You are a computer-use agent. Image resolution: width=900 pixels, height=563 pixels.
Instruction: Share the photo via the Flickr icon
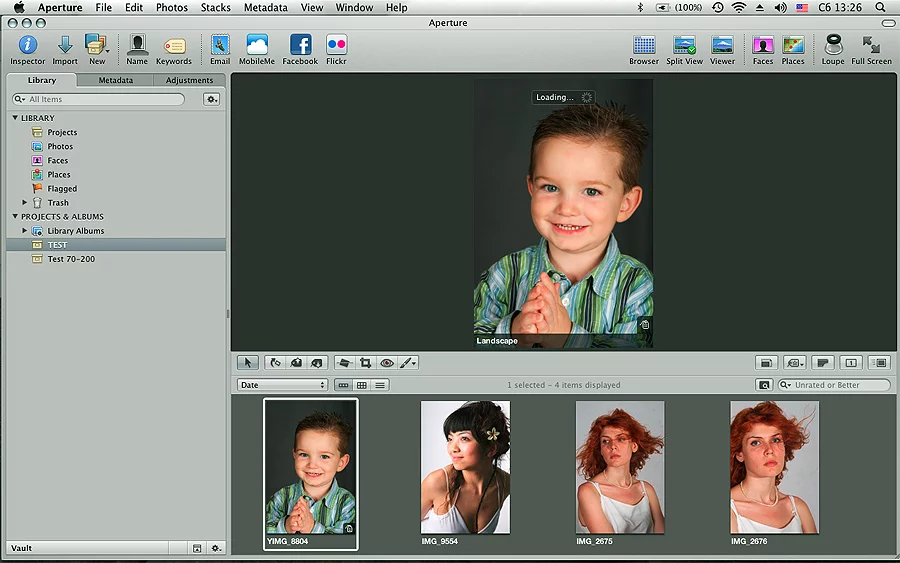click(x=336, y=45)
